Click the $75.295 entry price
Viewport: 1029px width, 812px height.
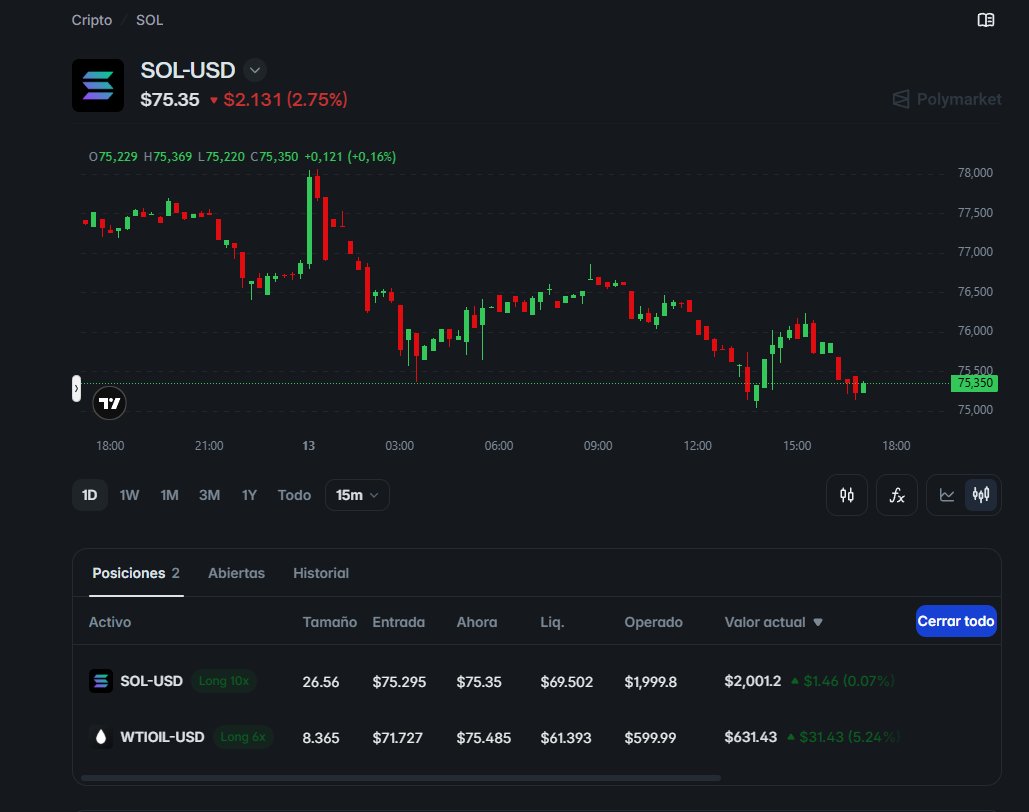(399, 682)
